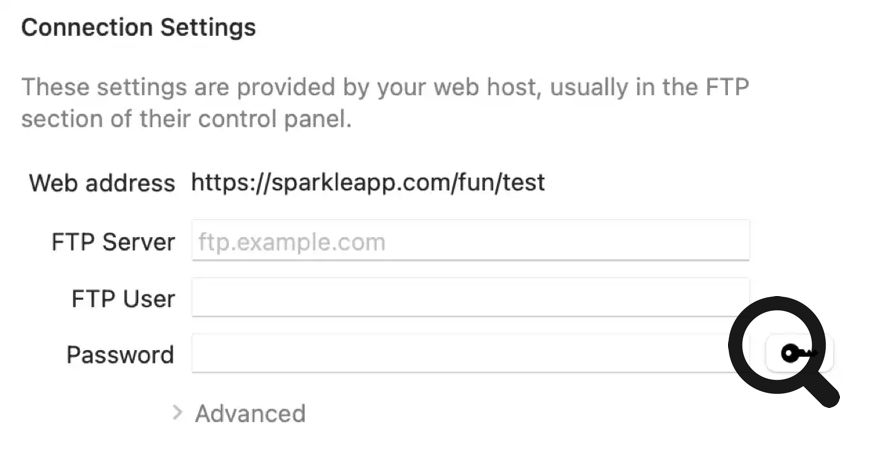Click the FTP Server label
884x452 pixels.
113,241
